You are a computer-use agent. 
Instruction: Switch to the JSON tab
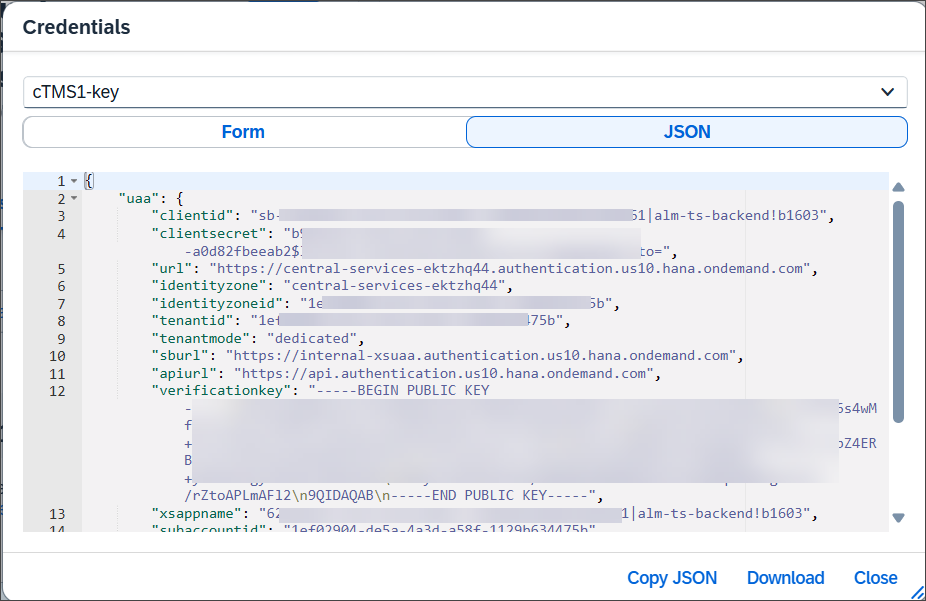(x=686, y=132)
